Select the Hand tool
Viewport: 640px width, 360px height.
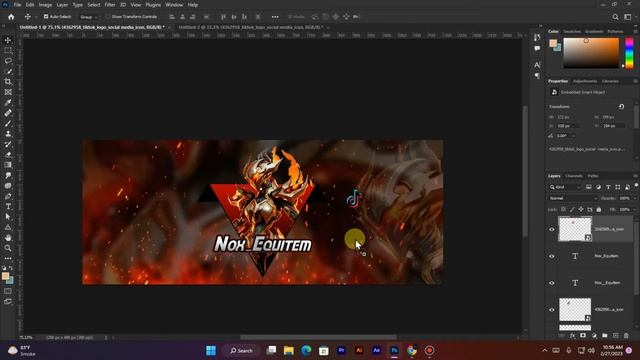8,238
